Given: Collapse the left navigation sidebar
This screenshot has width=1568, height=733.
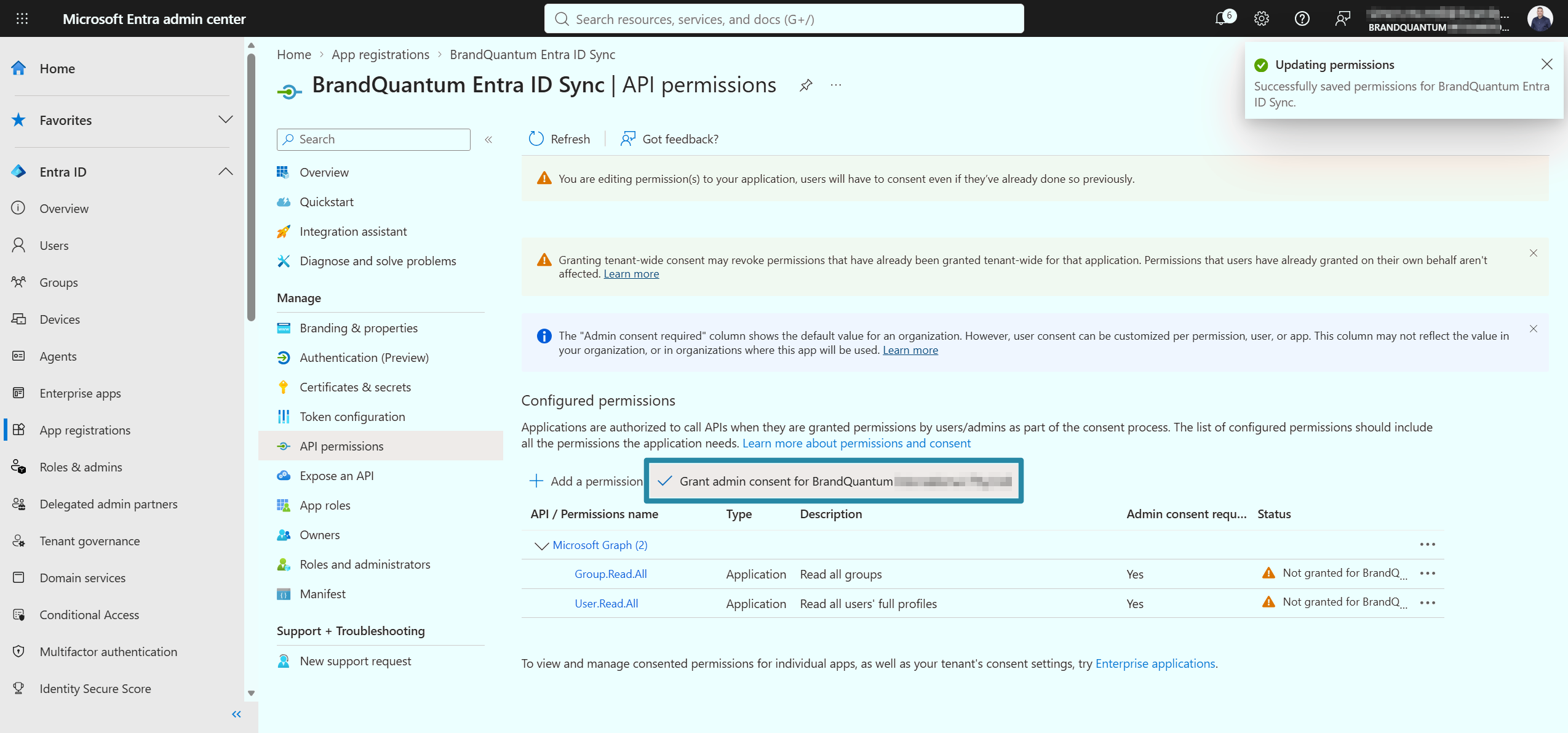Looking at the screenshot, I should point(236,714).
